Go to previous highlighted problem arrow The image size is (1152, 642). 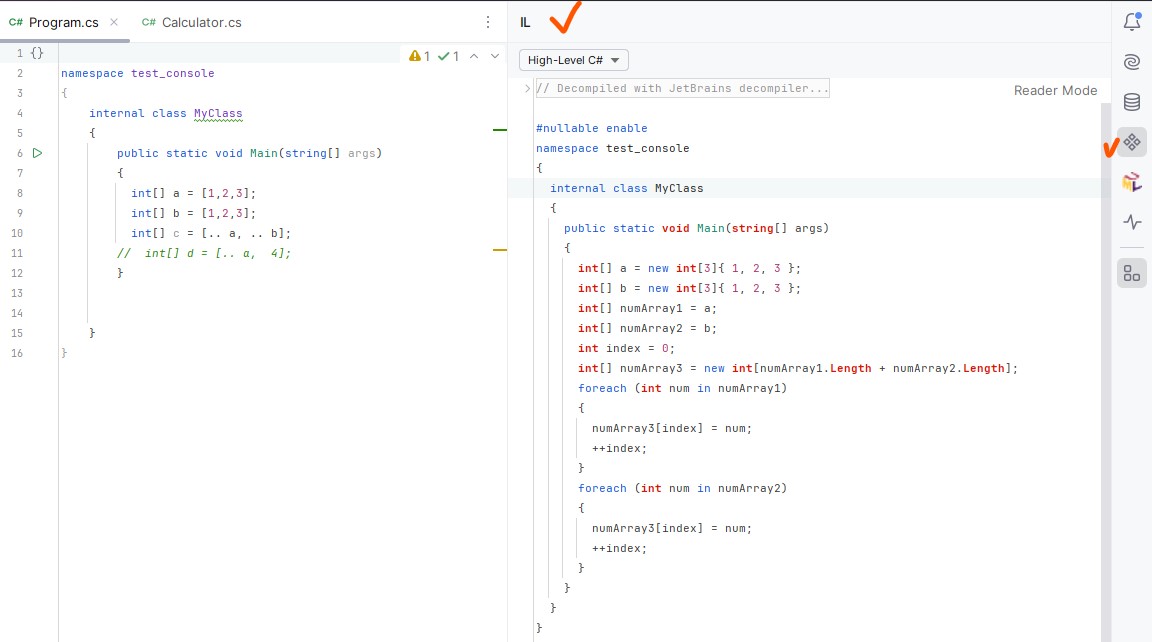[474, 56]
